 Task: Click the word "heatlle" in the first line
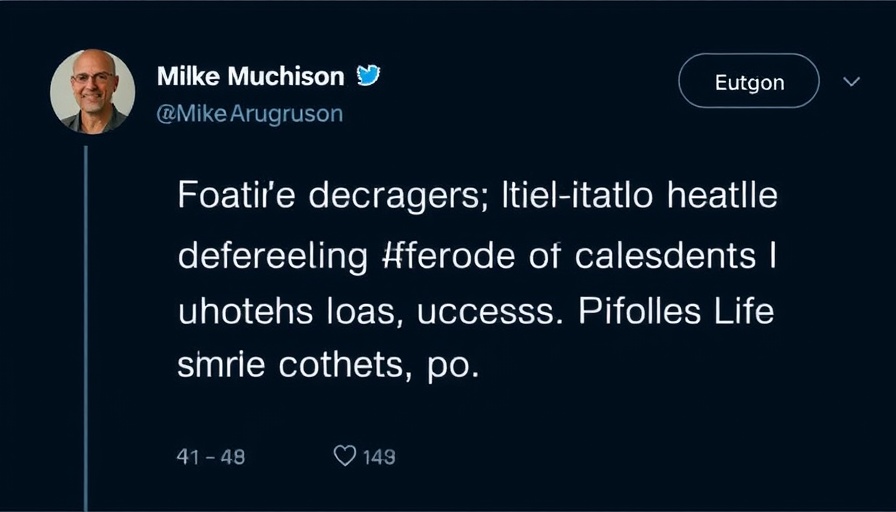712,197
